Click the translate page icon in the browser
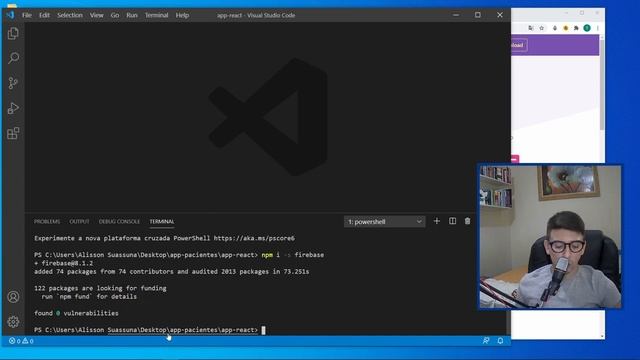 [531, 28]
